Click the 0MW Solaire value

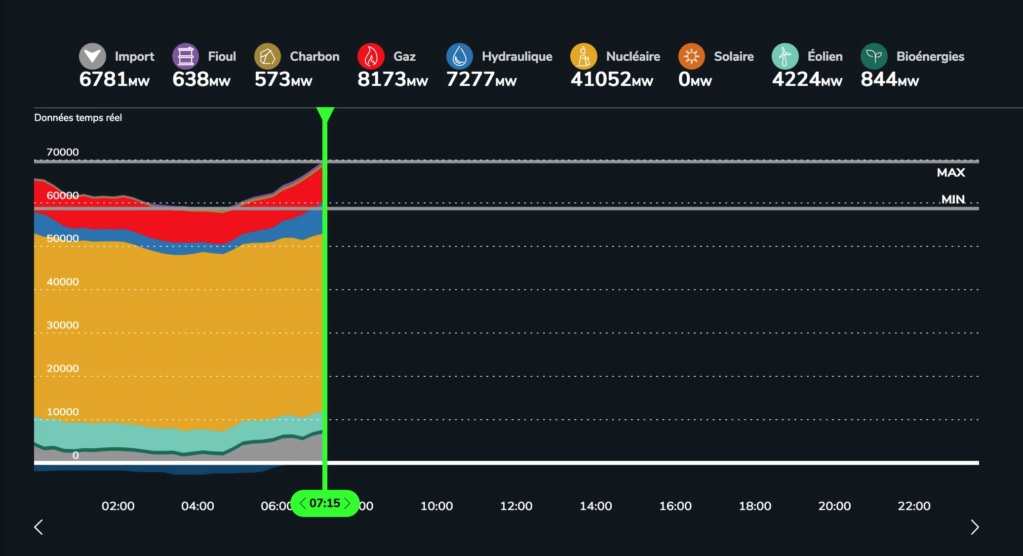click(x=695, y=80)
